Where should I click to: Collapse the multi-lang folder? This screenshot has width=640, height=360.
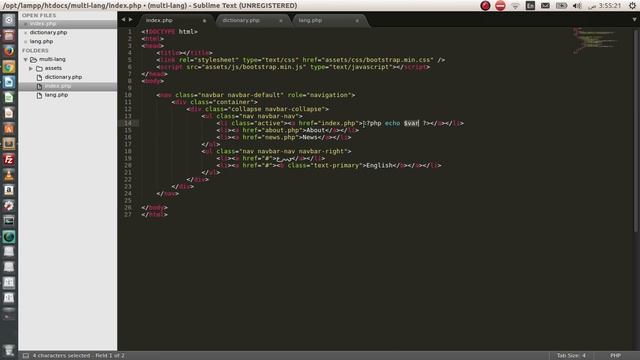(x=25, y=60)
